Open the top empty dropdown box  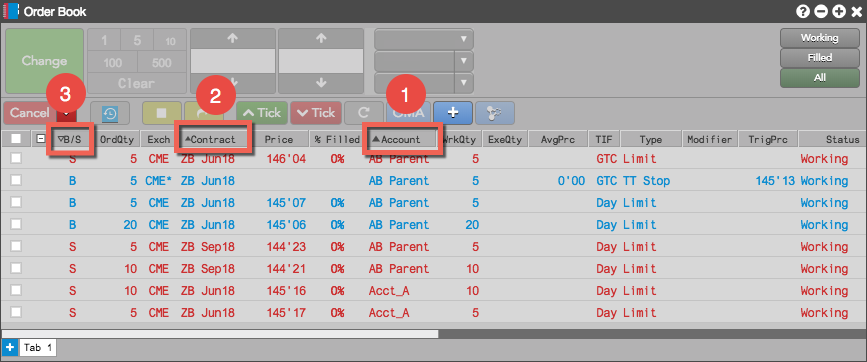[424, 39]
